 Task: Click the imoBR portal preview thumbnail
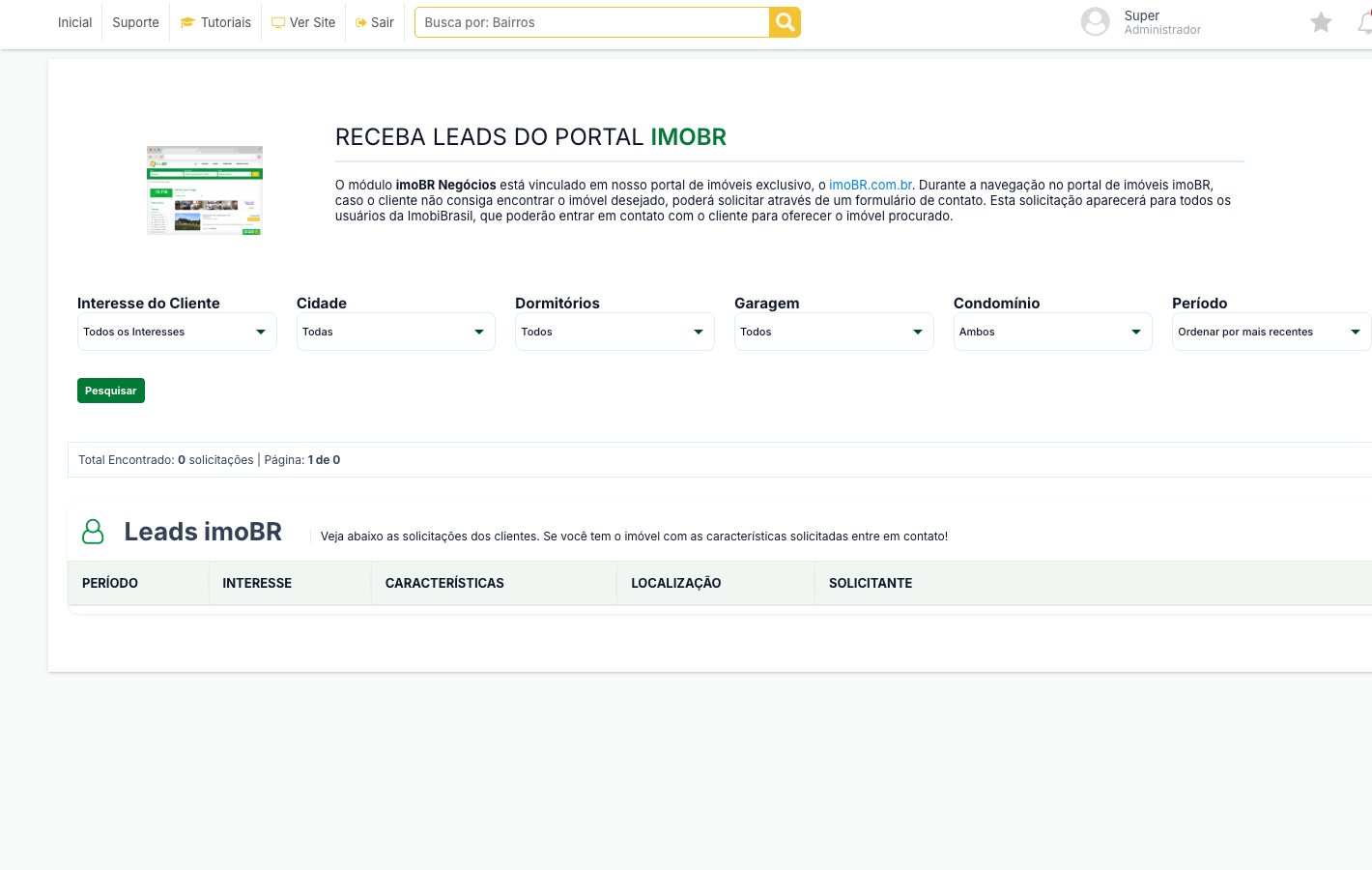tap(205, 190)
